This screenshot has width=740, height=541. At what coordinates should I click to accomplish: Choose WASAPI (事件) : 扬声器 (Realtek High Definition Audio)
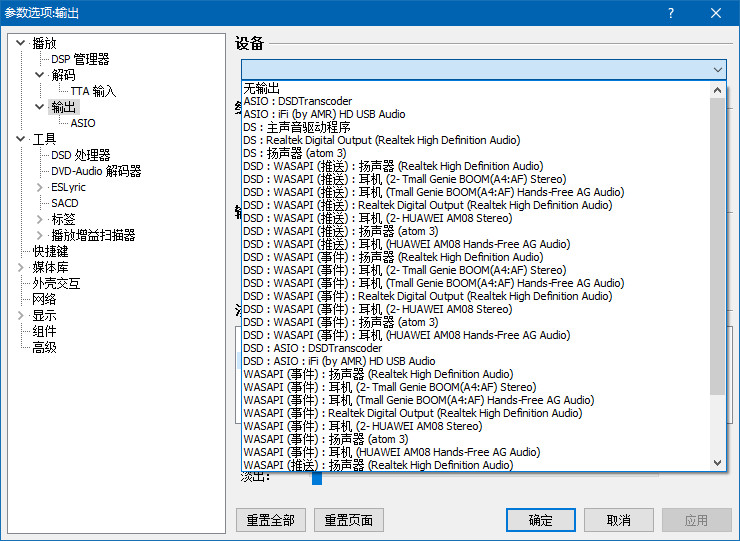(476, 374)
